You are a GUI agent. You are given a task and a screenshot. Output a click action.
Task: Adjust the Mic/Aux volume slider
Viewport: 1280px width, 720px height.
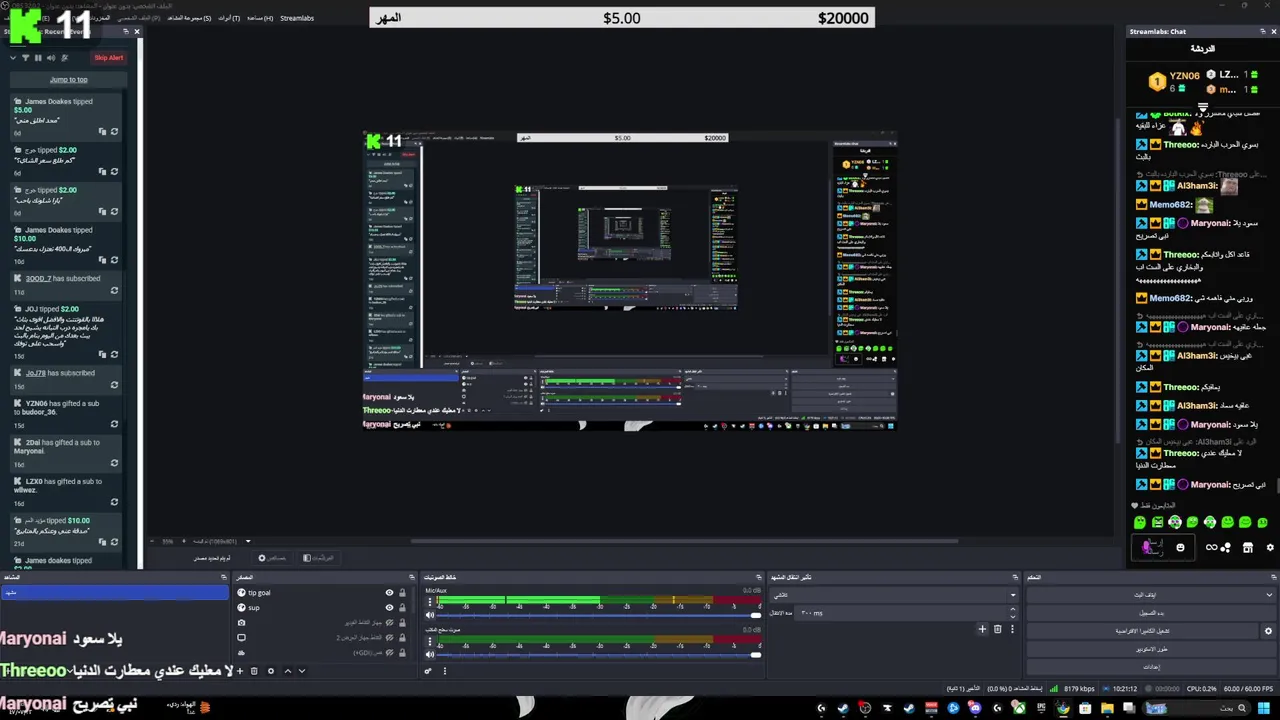[599, 615]
